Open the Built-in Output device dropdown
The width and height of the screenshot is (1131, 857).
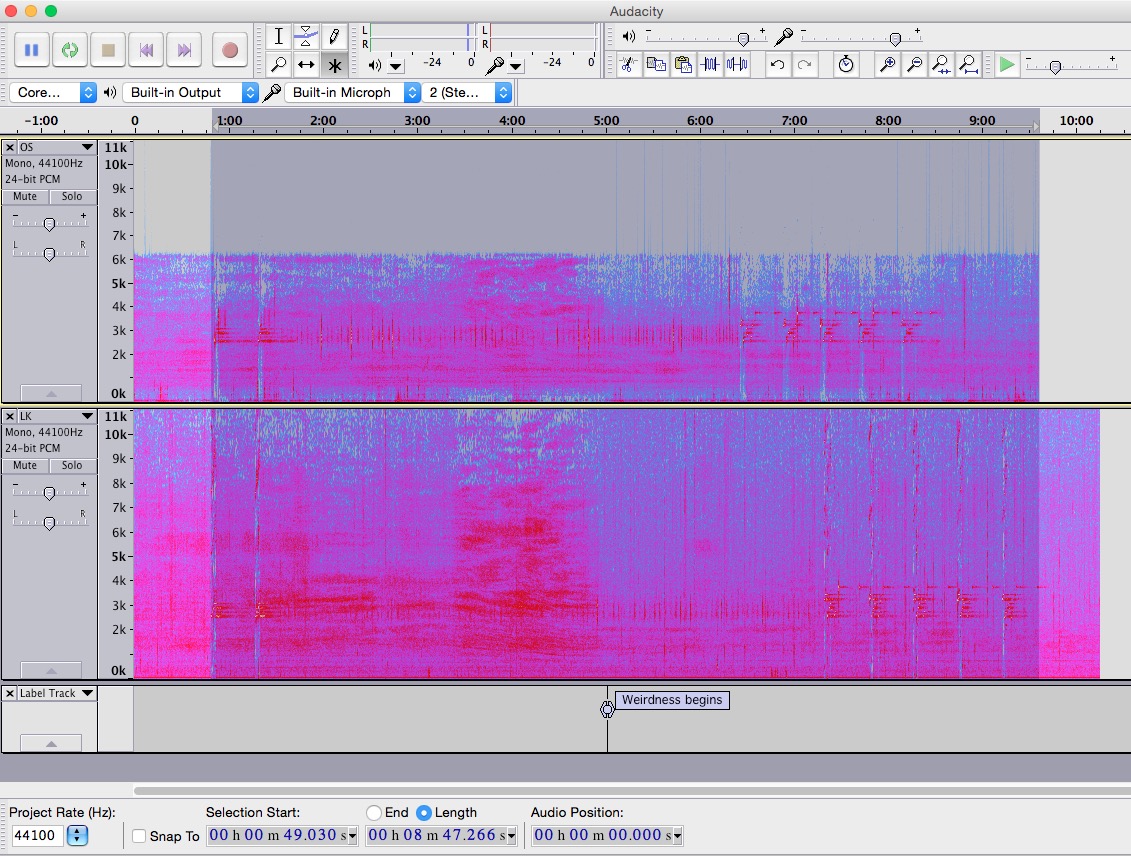192,92
